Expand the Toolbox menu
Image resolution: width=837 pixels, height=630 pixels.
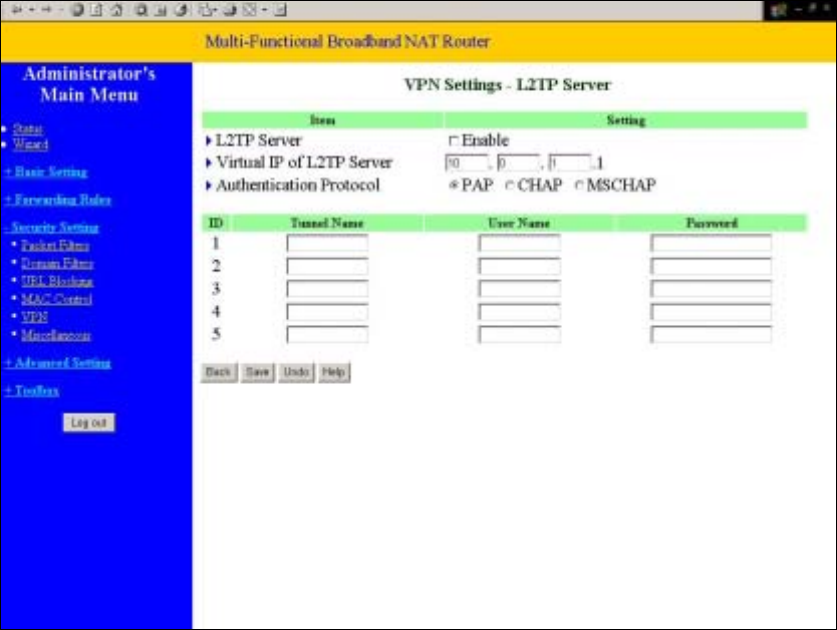click(31, 391)
